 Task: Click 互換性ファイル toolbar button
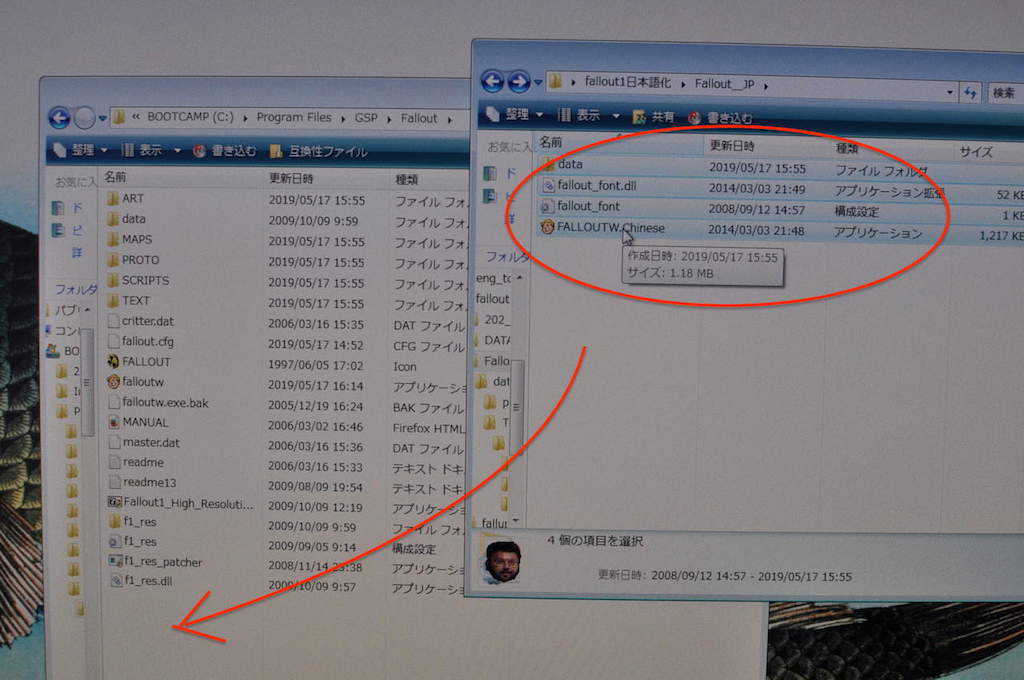tap(319, 152)
